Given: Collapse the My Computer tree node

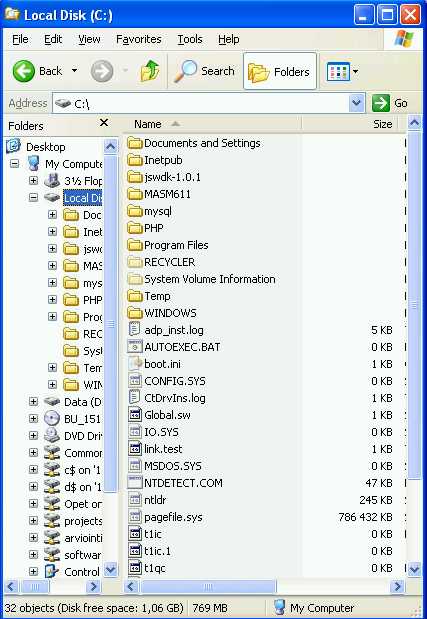Looking at the screenshot, I should click(15, 163).
